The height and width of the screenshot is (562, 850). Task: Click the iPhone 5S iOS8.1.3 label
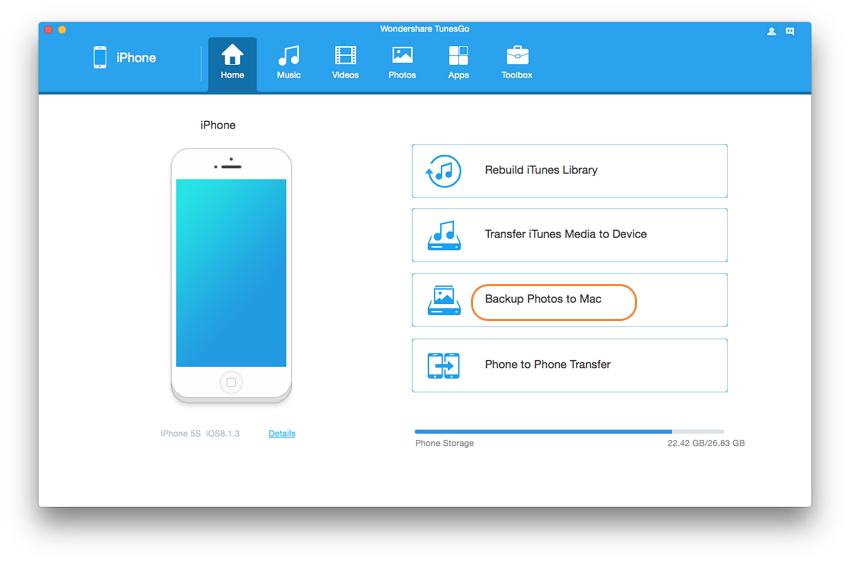tap(200, 434)
